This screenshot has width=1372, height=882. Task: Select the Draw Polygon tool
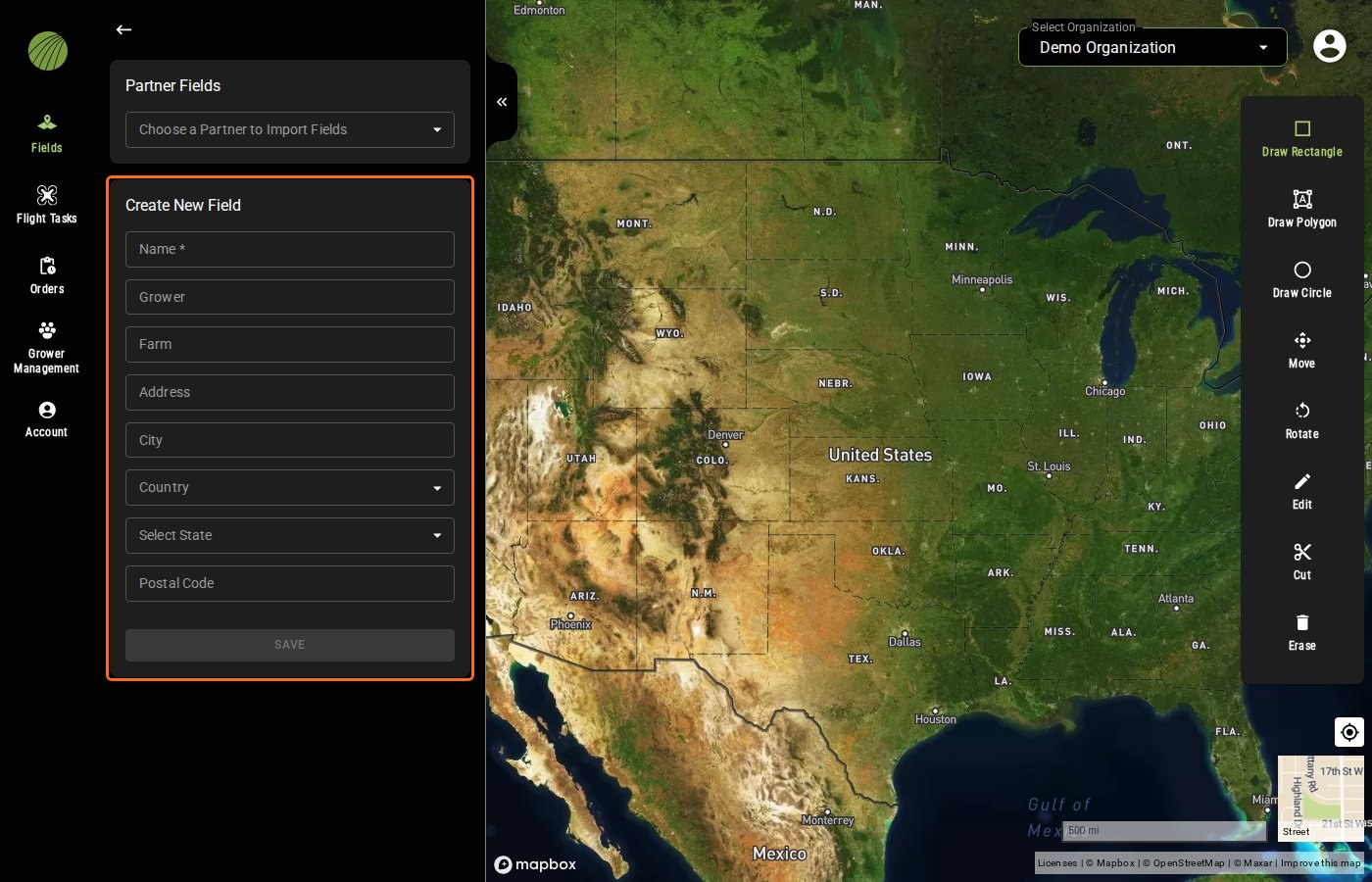(1301, 209)
